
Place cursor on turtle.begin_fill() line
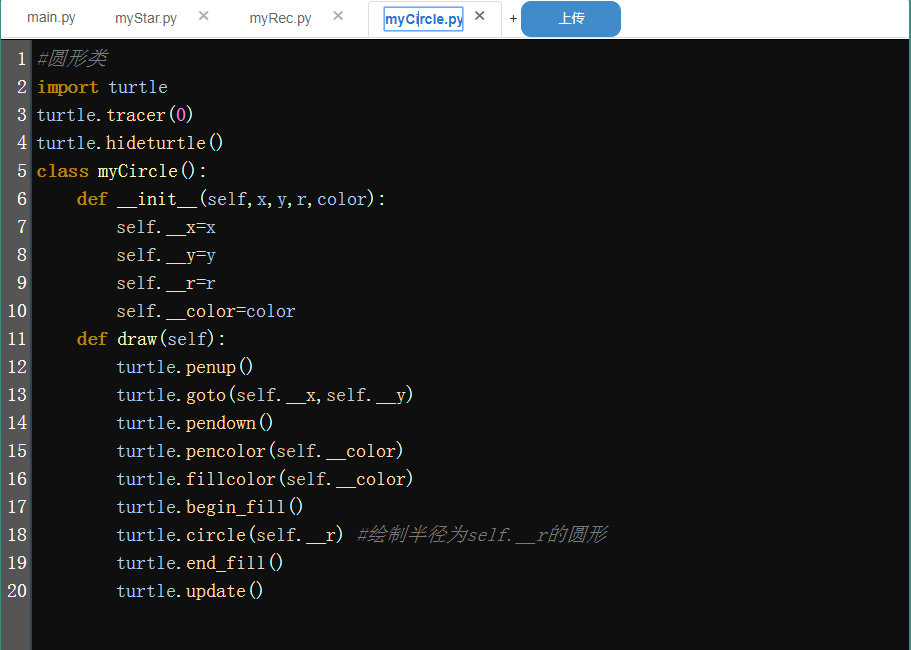[x=210, y=507]
